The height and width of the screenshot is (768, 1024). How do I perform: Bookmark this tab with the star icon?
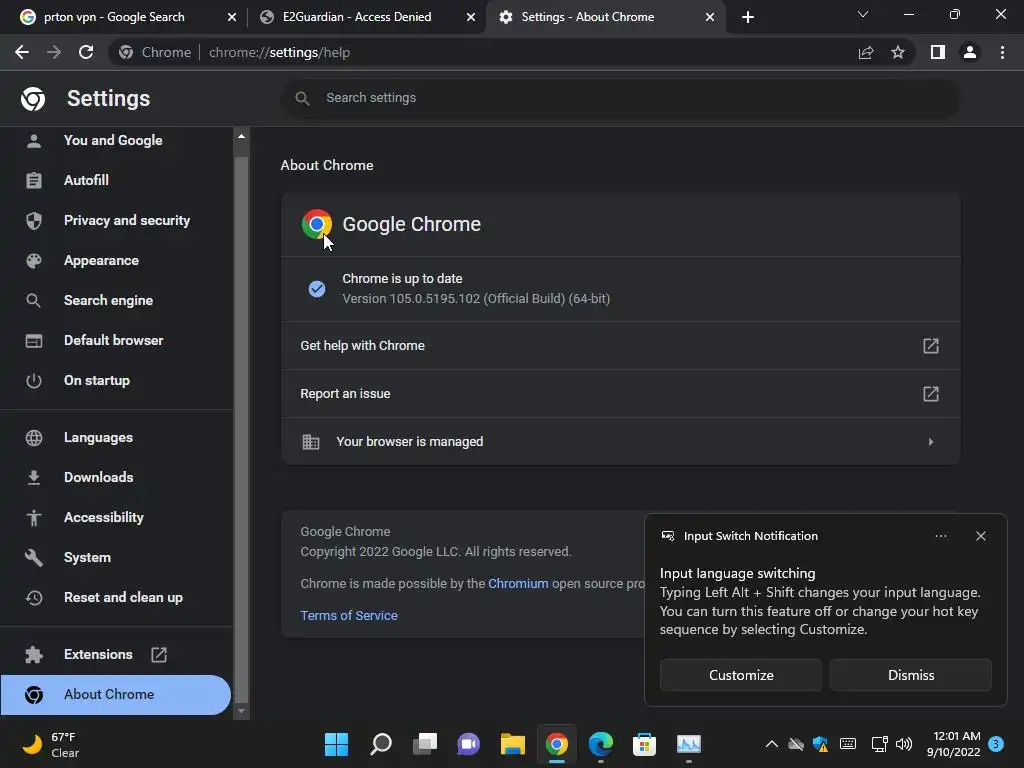[x=898, y=52]
